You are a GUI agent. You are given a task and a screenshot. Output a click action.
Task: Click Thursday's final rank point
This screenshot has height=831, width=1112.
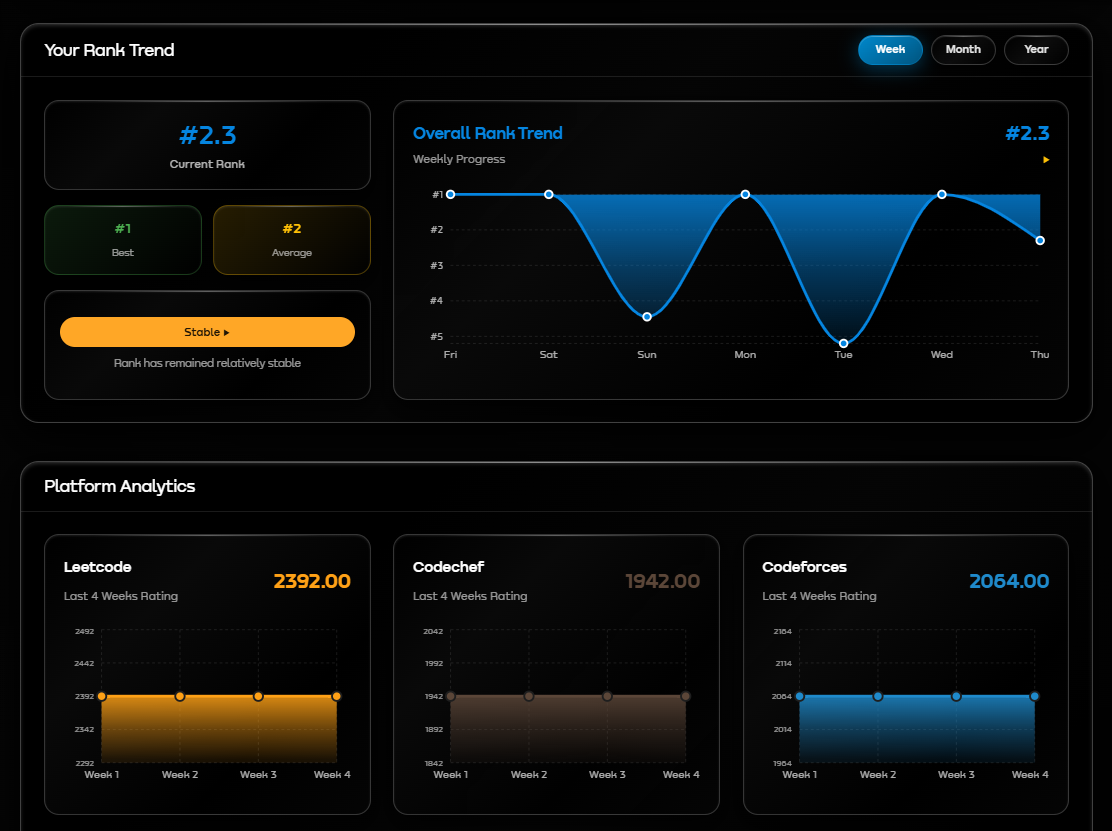pyautogui.click(x=1040, y=240)
